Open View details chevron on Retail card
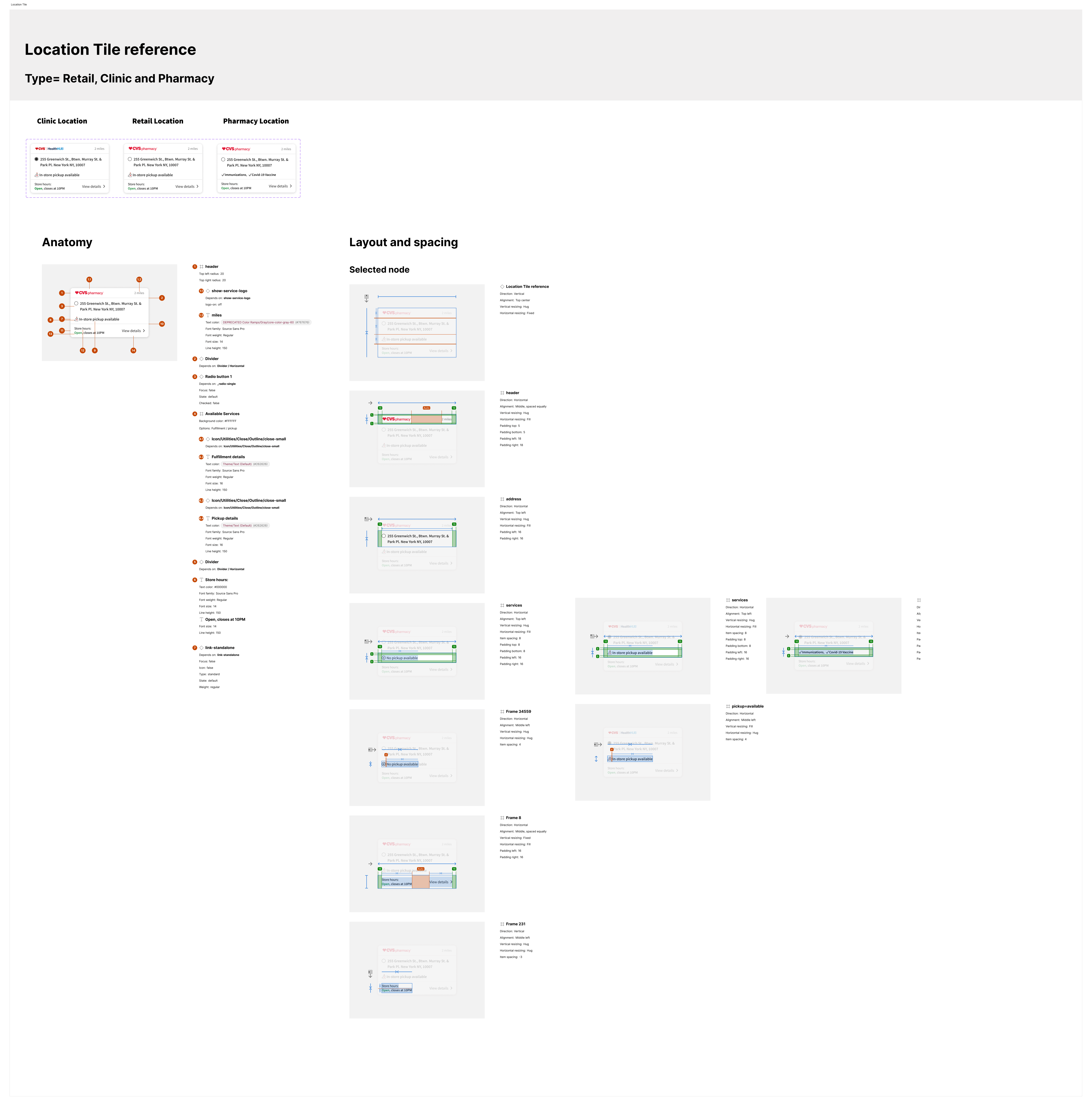Viewport: 1092px width, 1106px height. pyautogui.click(x=197, y=186)
